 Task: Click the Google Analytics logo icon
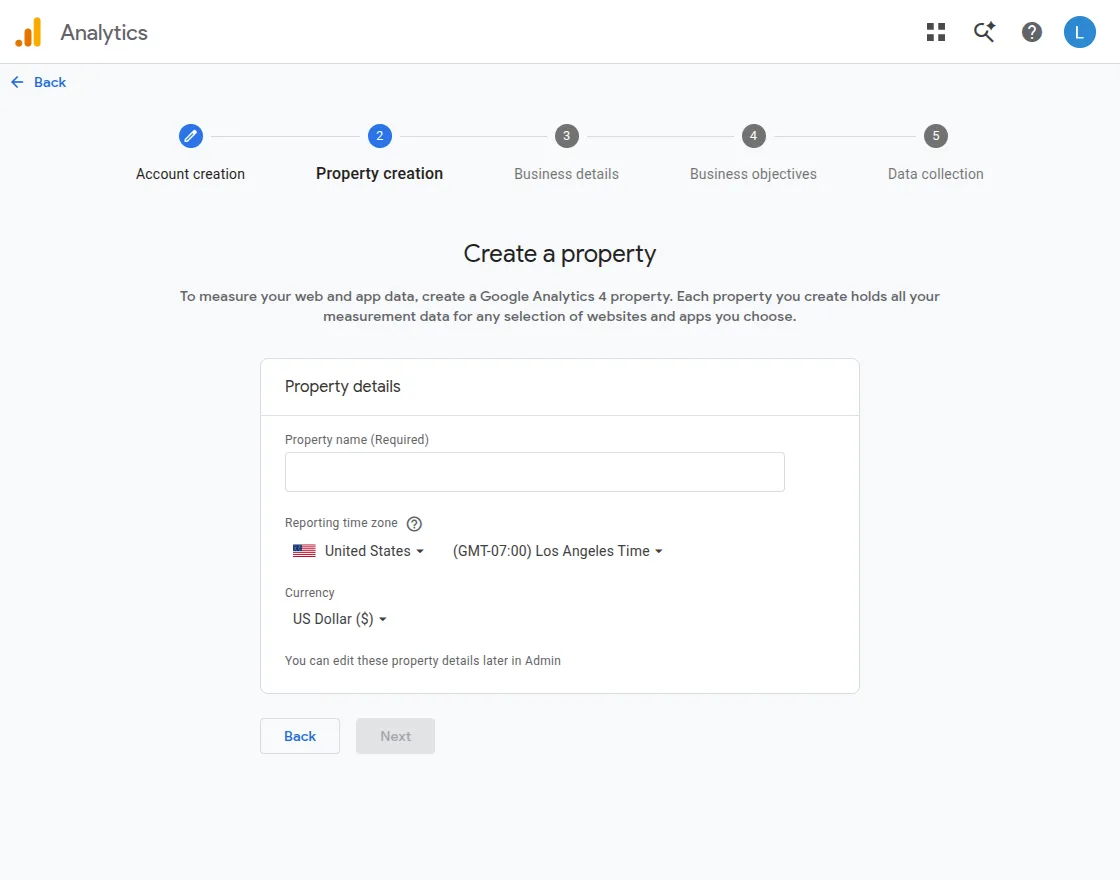29,32
